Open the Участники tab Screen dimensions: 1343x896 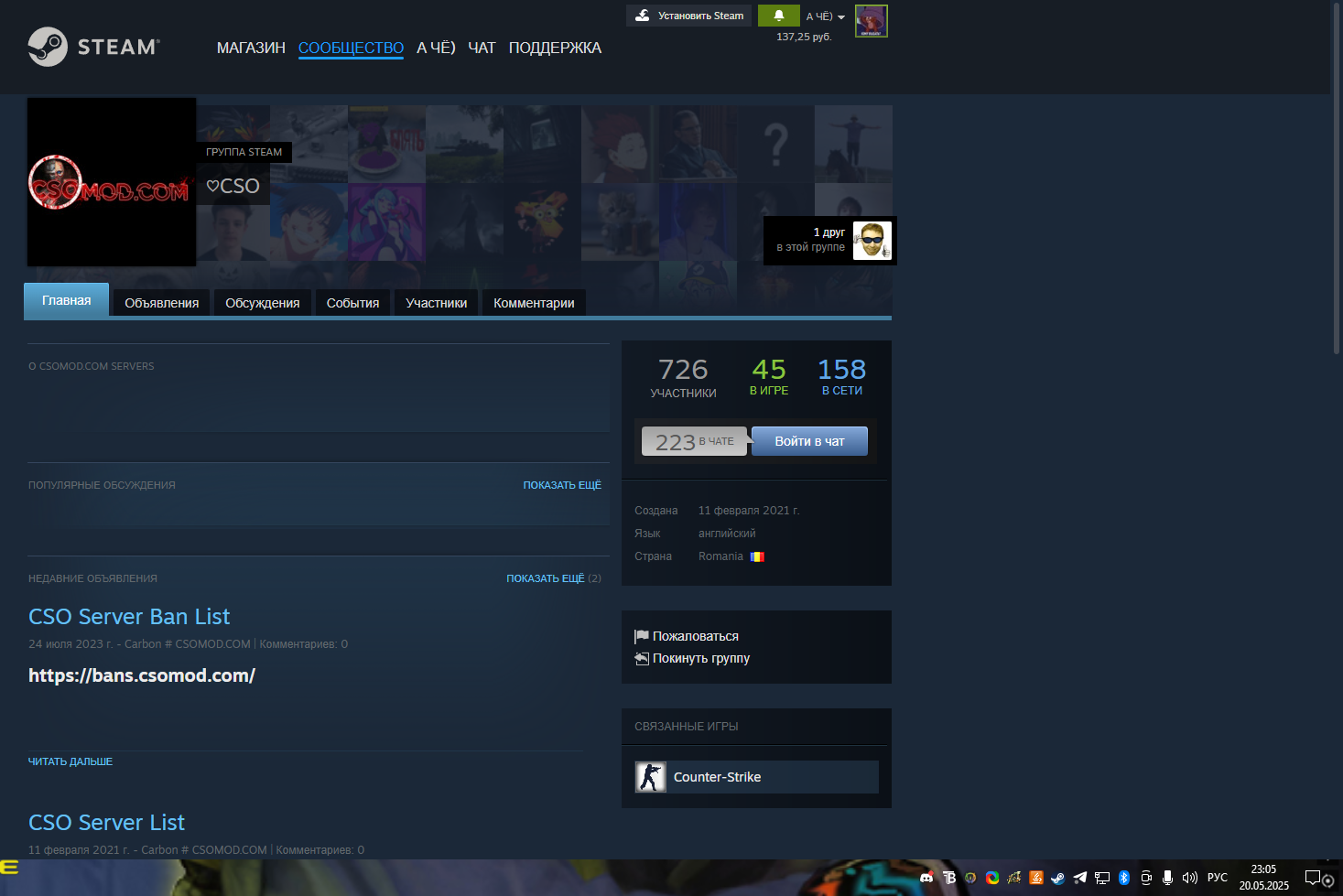436,303
